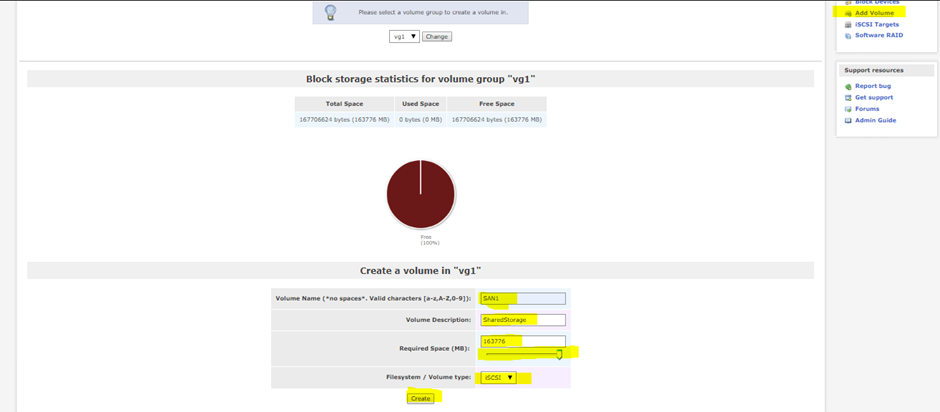The height and width of the screenshot is (412, 940).
Task: Click the iSCSI Targets icon
Action: (848, 25)
